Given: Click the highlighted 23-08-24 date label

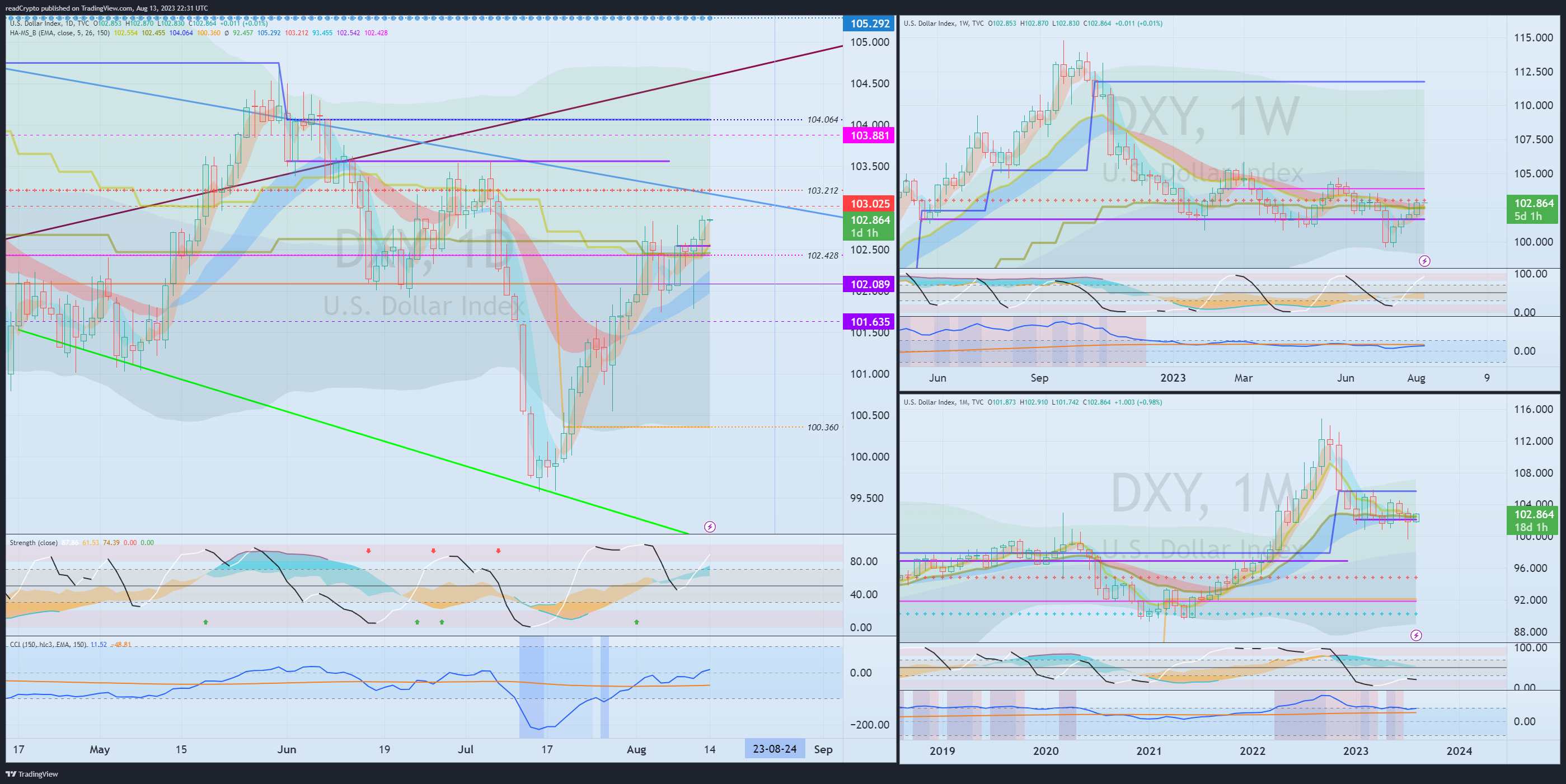Looking at the screenshot, I should (x=775, y=749).
